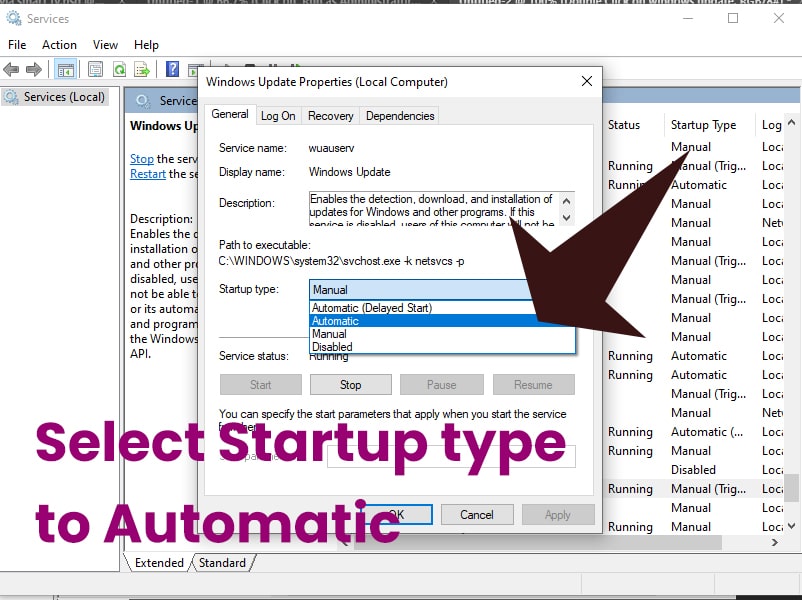
Task: Click the blue Help question mark icon
Action: (x=172, y=70)
